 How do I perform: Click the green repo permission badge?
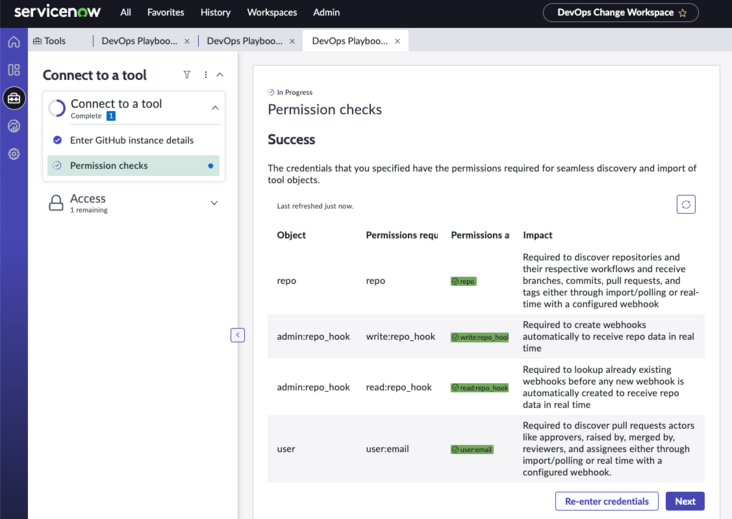[x=464, y=281]
